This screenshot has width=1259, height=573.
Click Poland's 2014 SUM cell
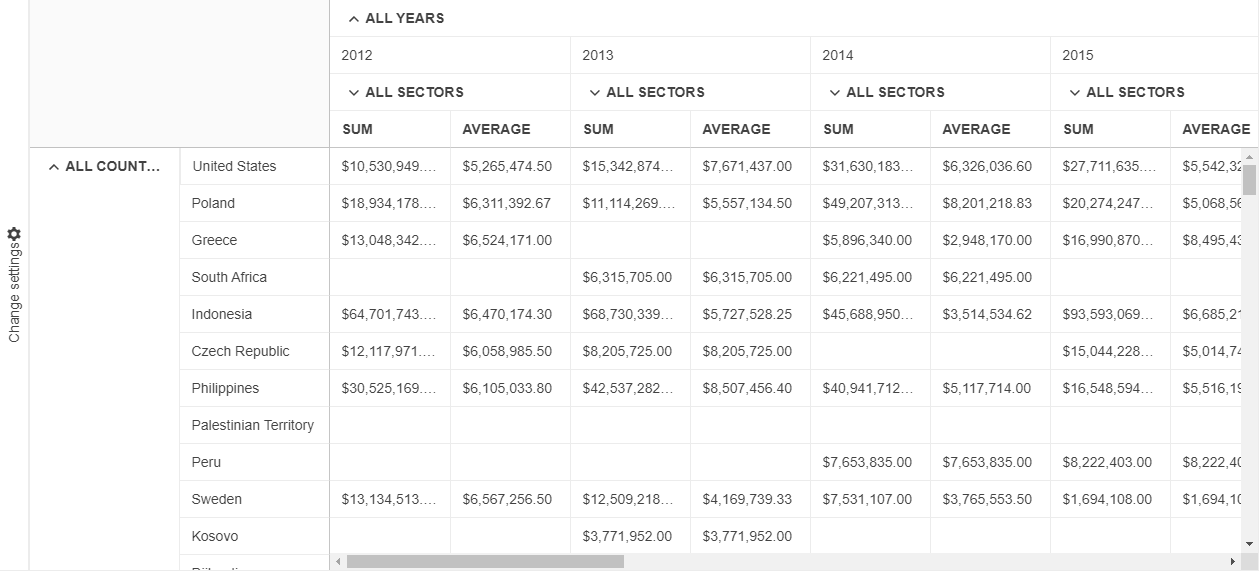pyautogui.click(x=868, y=204)
